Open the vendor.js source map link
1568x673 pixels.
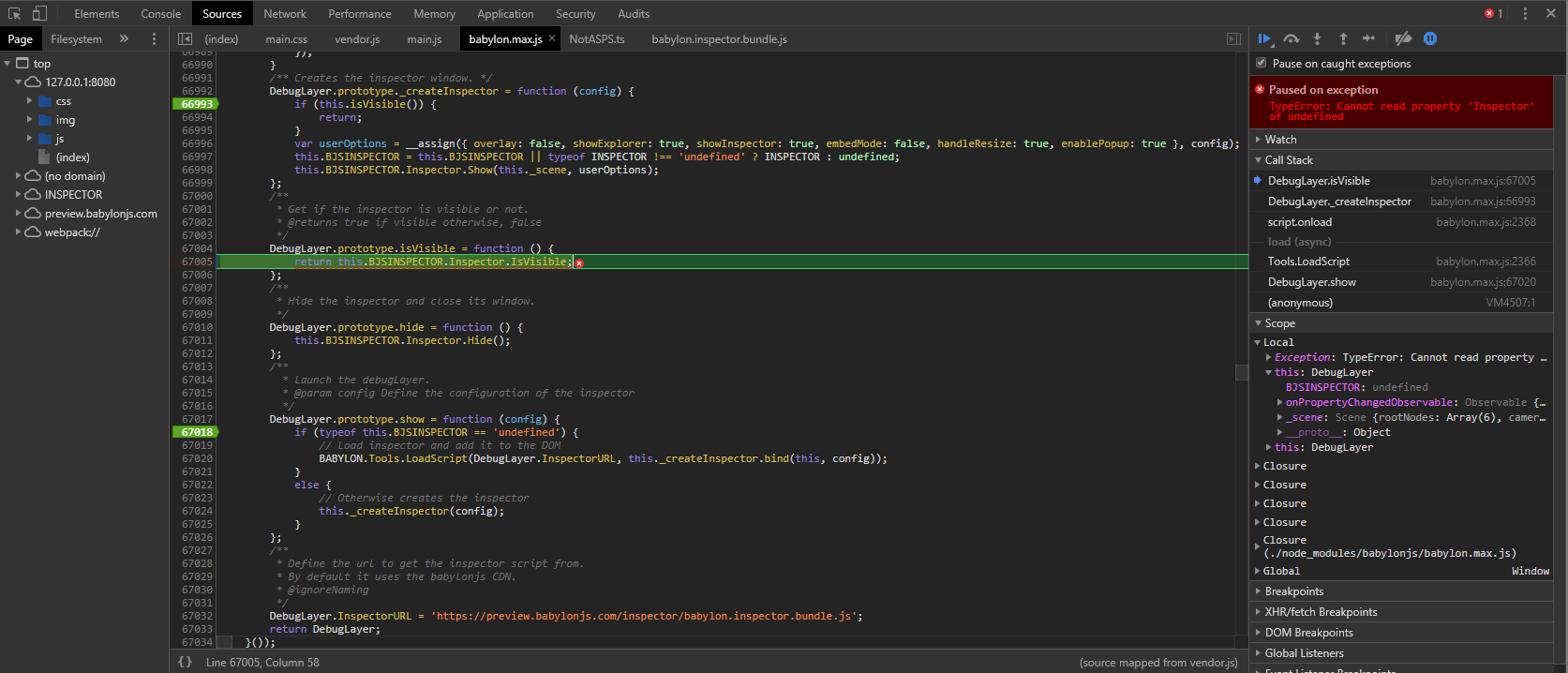pos(1199,663)
